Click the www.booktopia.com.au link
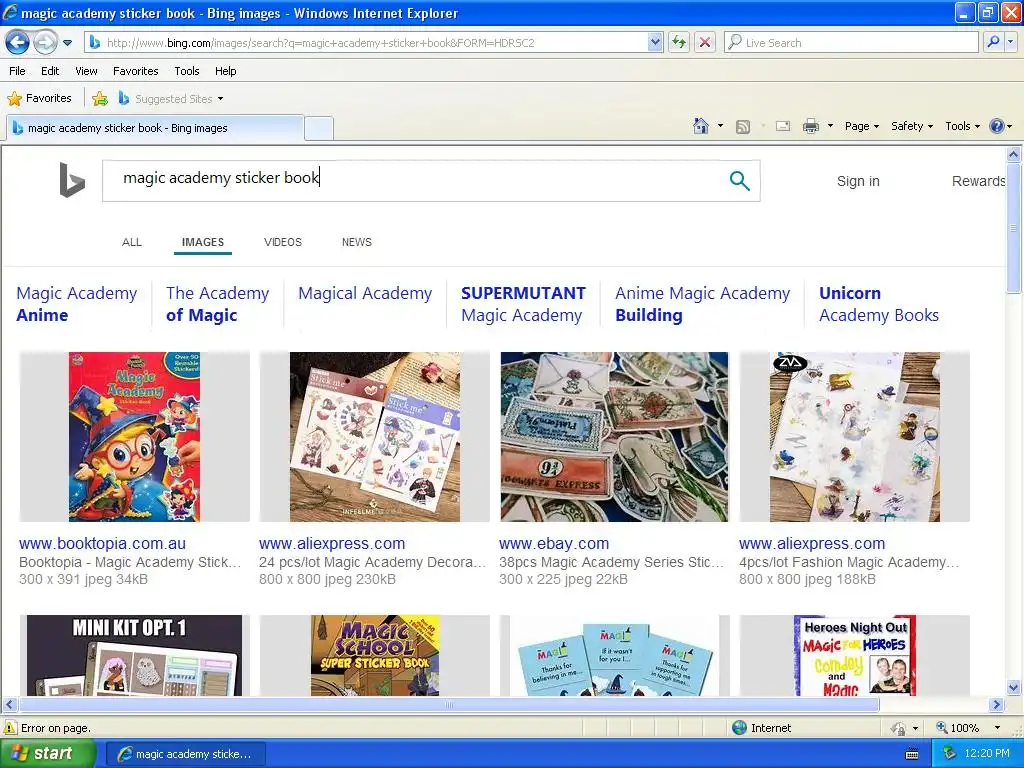Image resolution: width=1024 pixels, height=768 pixels. point(103,543)
